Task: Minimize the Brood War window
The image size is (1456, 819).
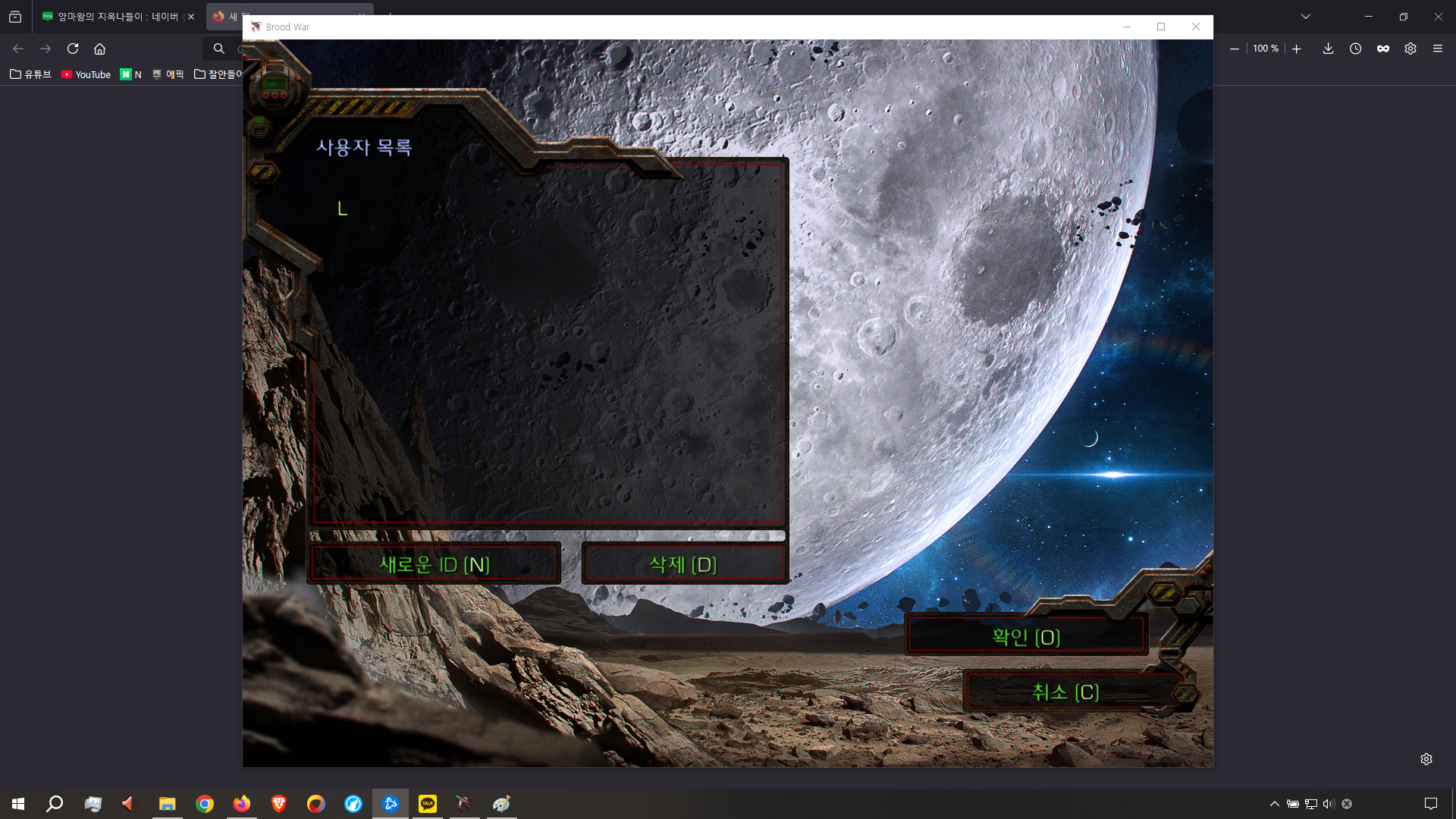Action: (1127, 27)
